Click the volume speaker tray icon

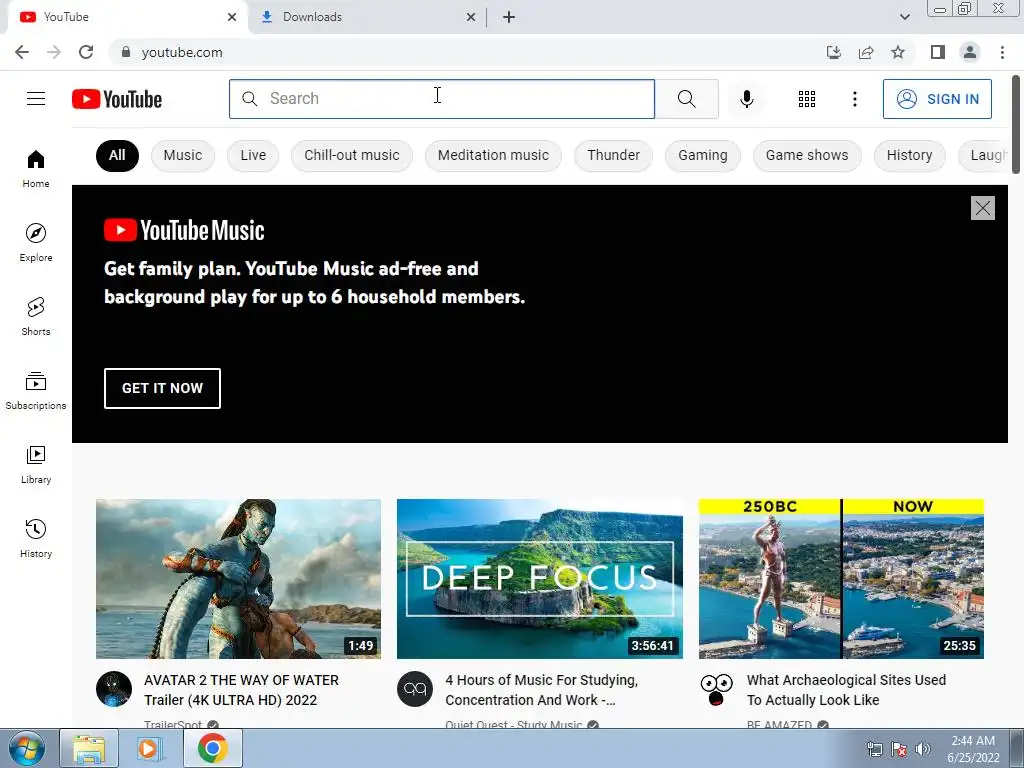(923, 749)
